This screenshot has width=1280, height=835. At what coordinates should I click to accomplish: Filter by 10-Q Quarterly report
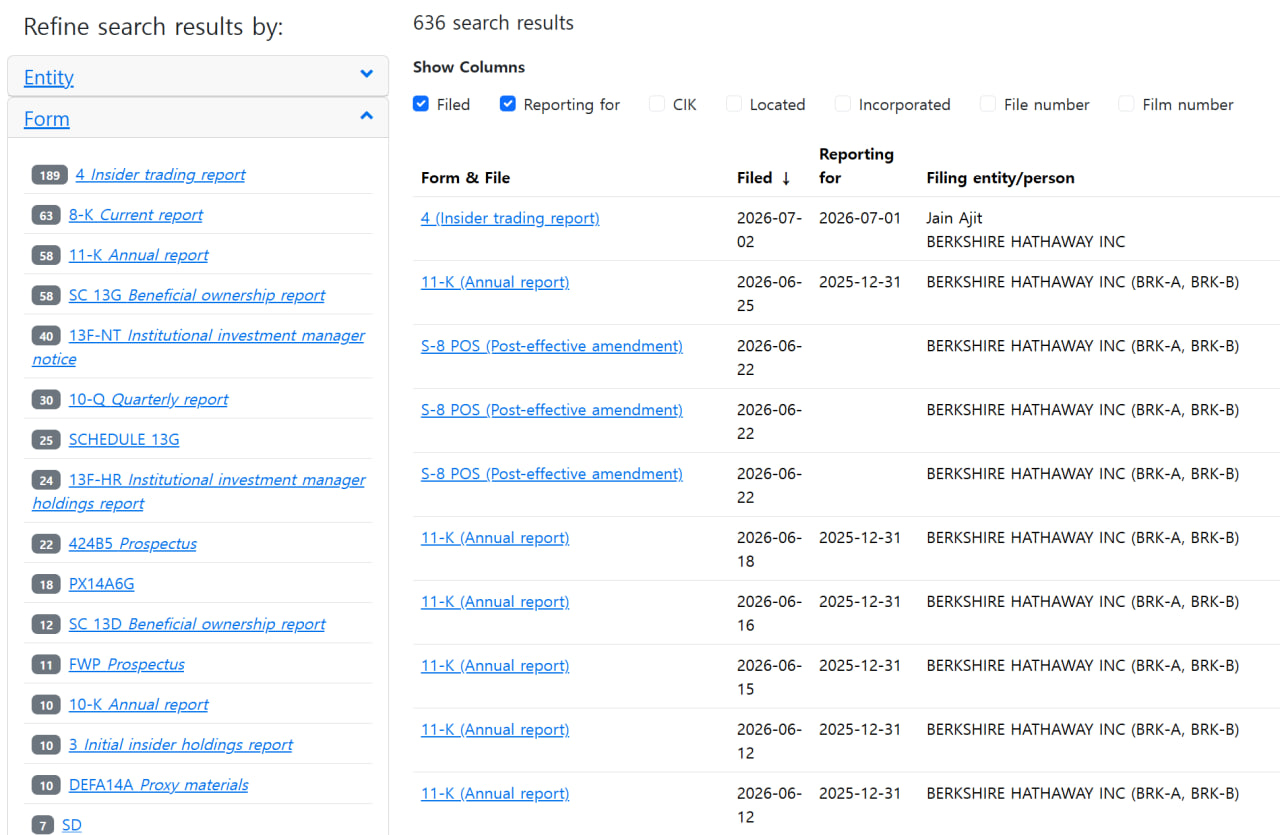(148, 400)
